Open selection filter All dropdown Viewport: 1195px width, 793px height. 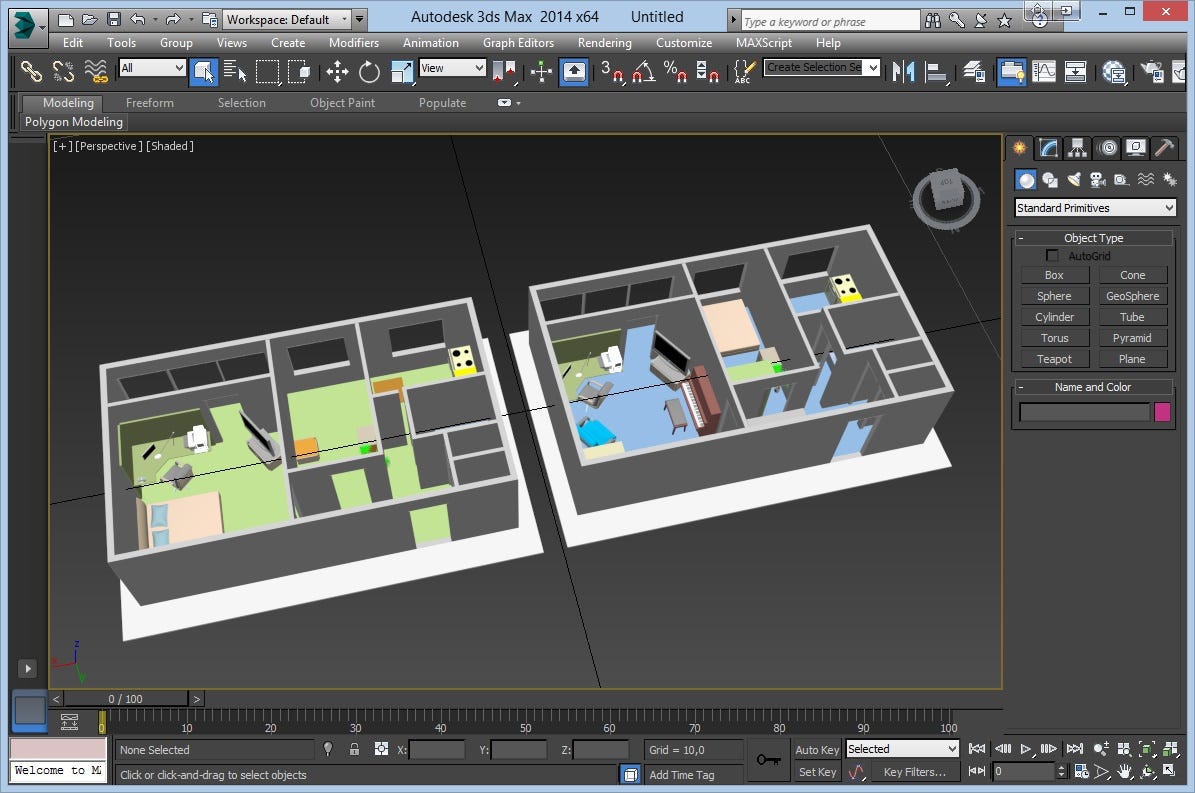[x=152, y=68]
